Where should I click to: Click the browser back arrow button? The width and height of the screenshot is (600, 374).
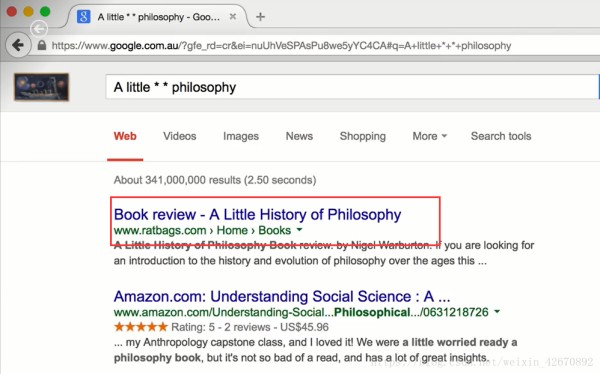[18, 46]
